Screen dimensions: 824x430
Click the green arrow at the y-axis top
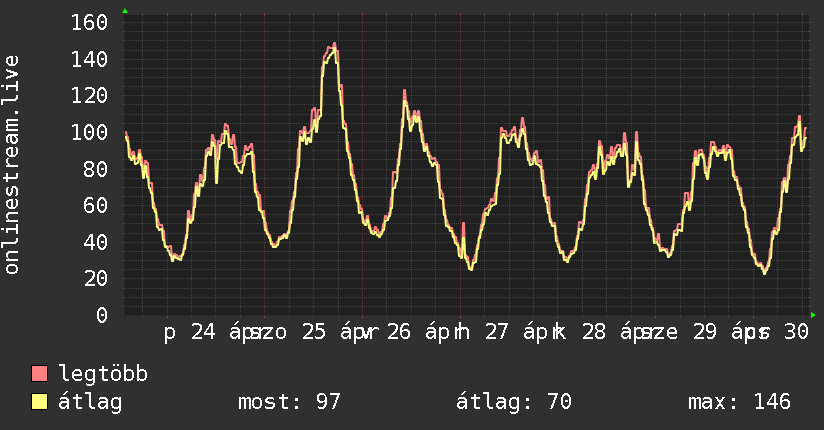[125, 11]
